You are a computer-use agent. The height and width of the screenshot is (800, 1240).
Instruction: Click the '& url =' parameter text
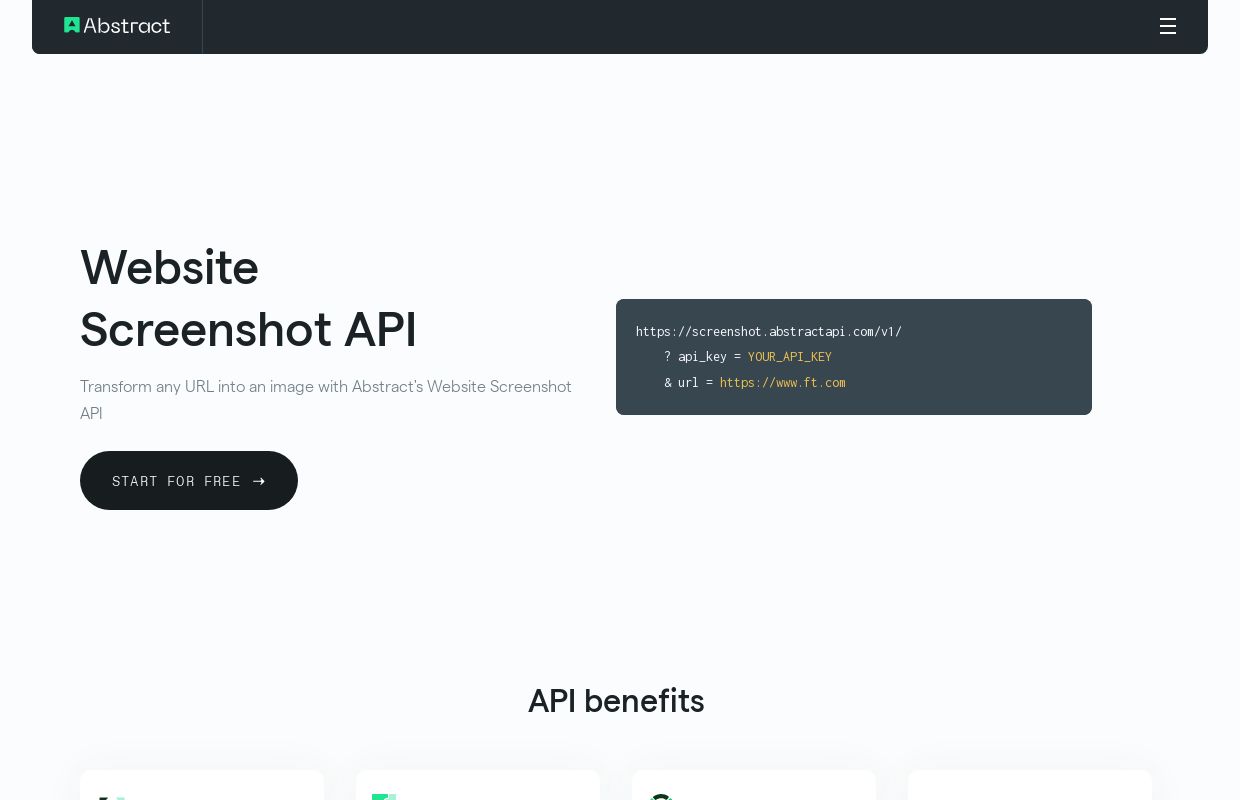tap(689, 383)
